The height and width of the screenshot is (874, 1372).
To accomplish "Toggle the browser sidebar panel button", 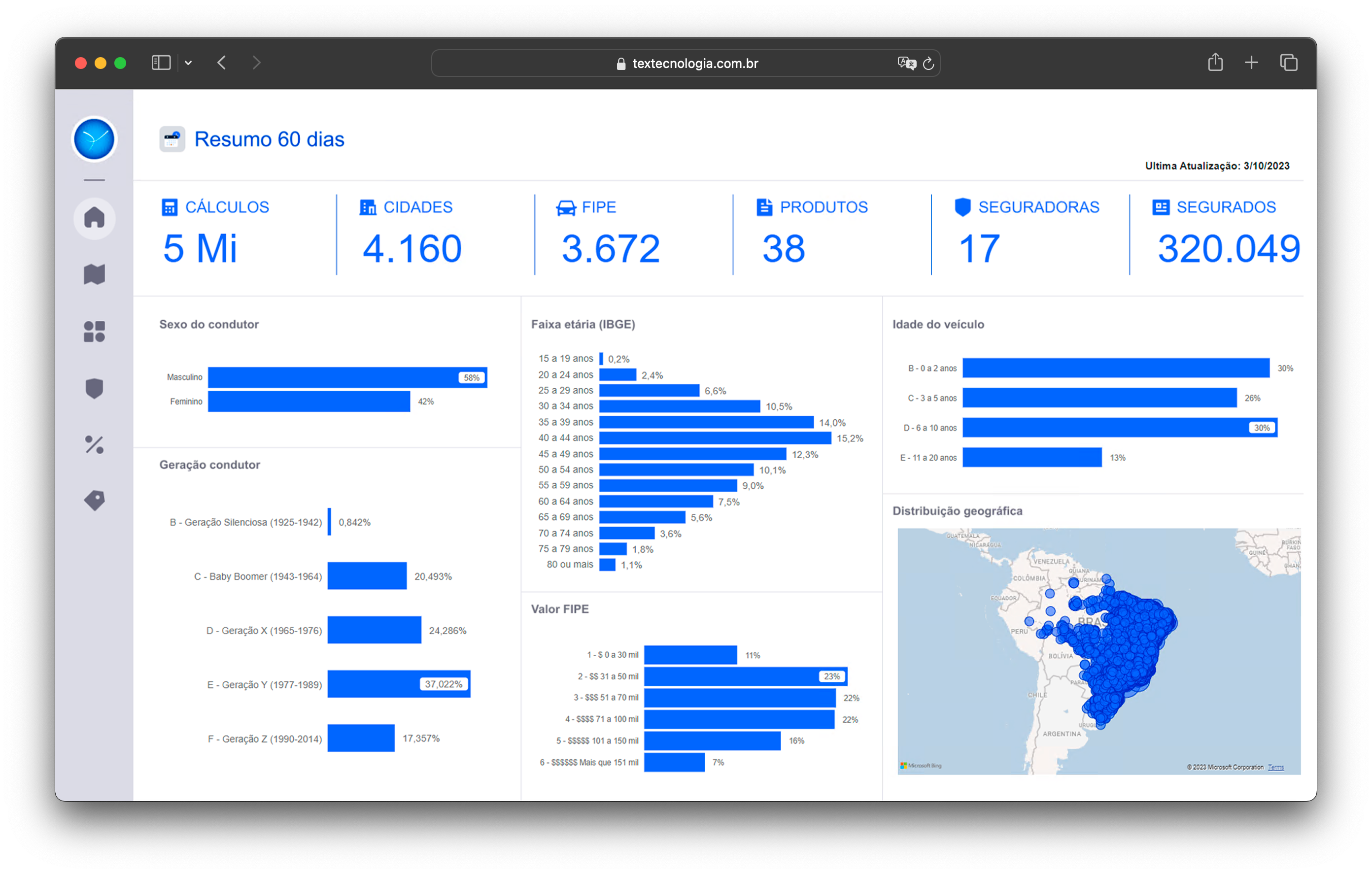I will coord(161,63).
